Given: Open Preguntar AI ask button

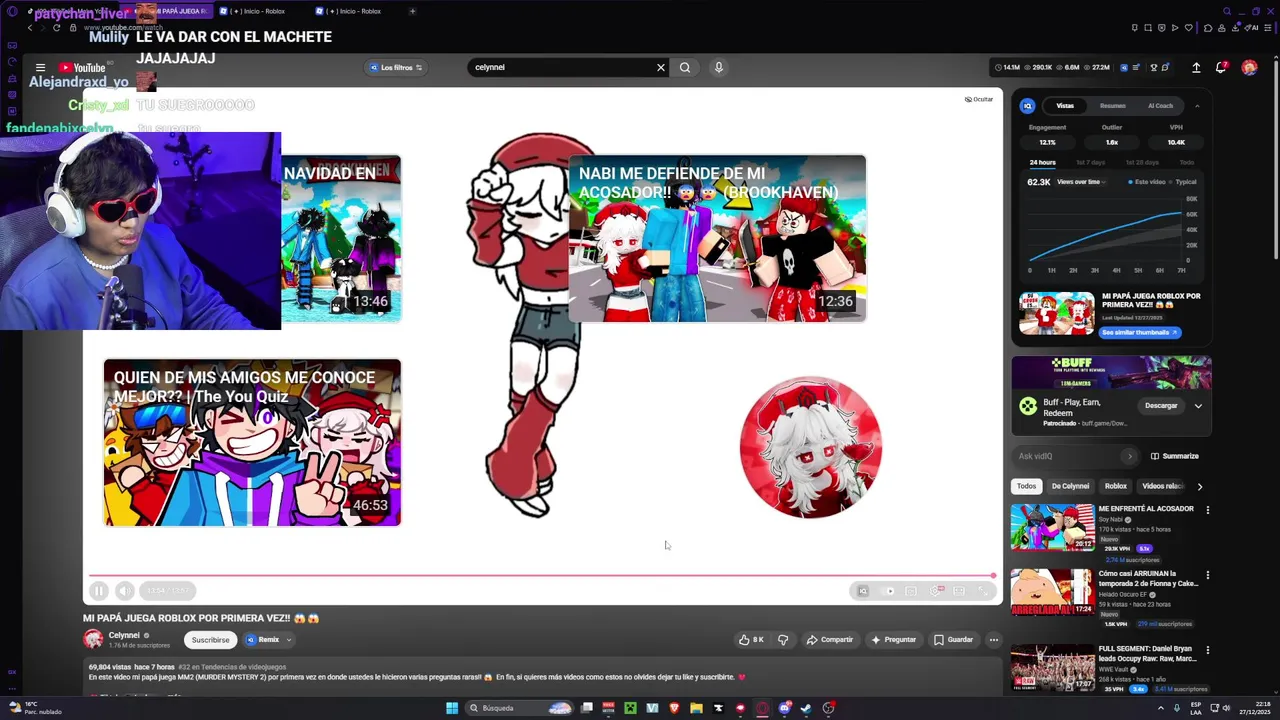Looking at the screenshot, I should 893,640.
